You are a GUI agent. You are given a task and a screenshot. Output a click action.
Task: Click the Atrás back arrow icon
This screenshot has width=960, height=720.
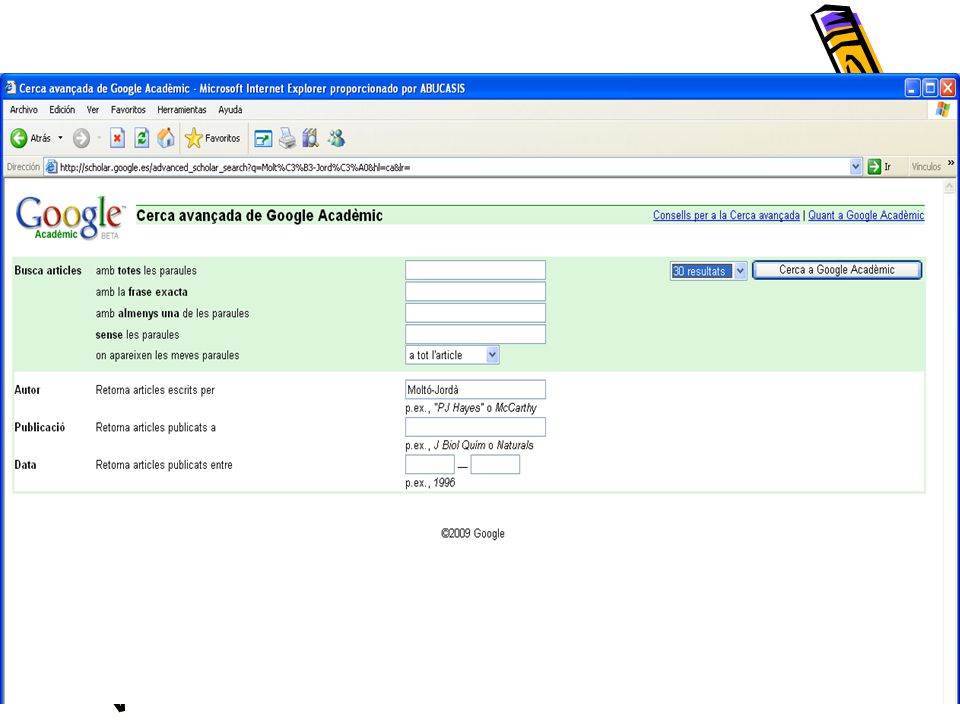coord(19,138)
